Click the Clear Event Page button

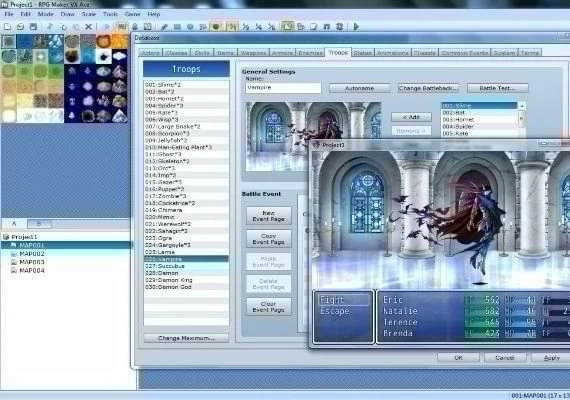click(x=269, y=307)
